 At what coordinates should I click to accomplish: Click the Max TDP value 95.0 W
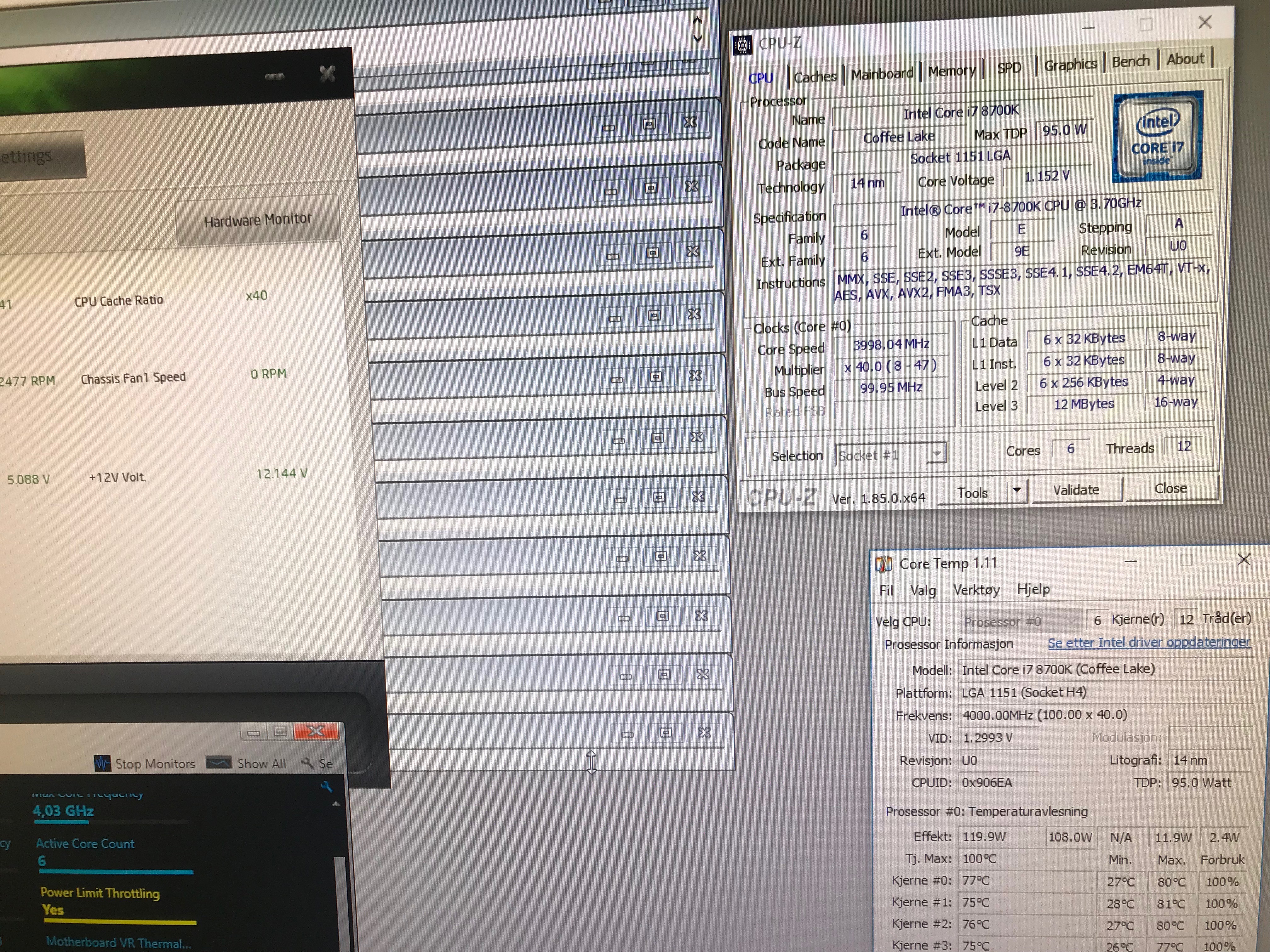coord(1064,130)
